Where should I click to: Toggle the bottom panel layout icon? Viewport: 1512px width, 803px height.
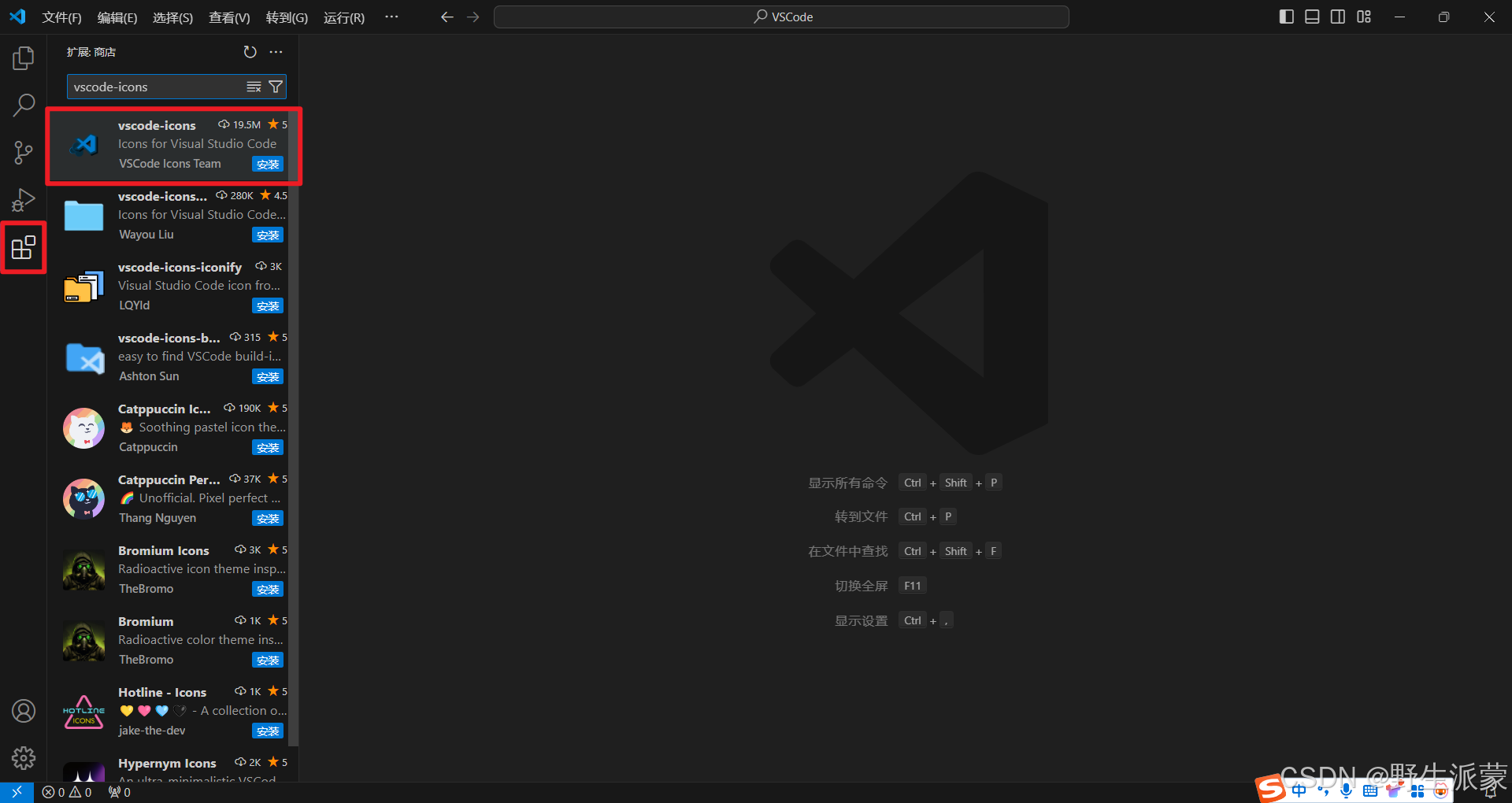pos(1312,17)
